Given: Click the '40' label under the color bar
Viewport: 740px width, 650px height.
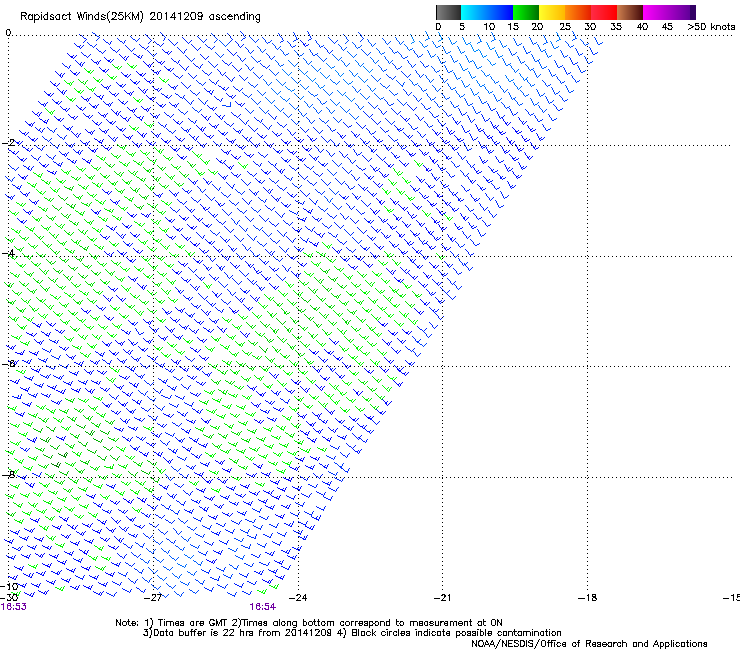Looking at the screenshot, I should click(642, 26).
